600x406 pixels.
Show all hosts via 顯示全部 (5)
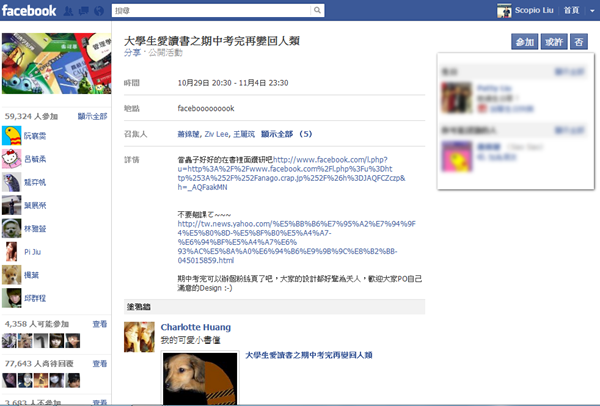coord(287,134)
